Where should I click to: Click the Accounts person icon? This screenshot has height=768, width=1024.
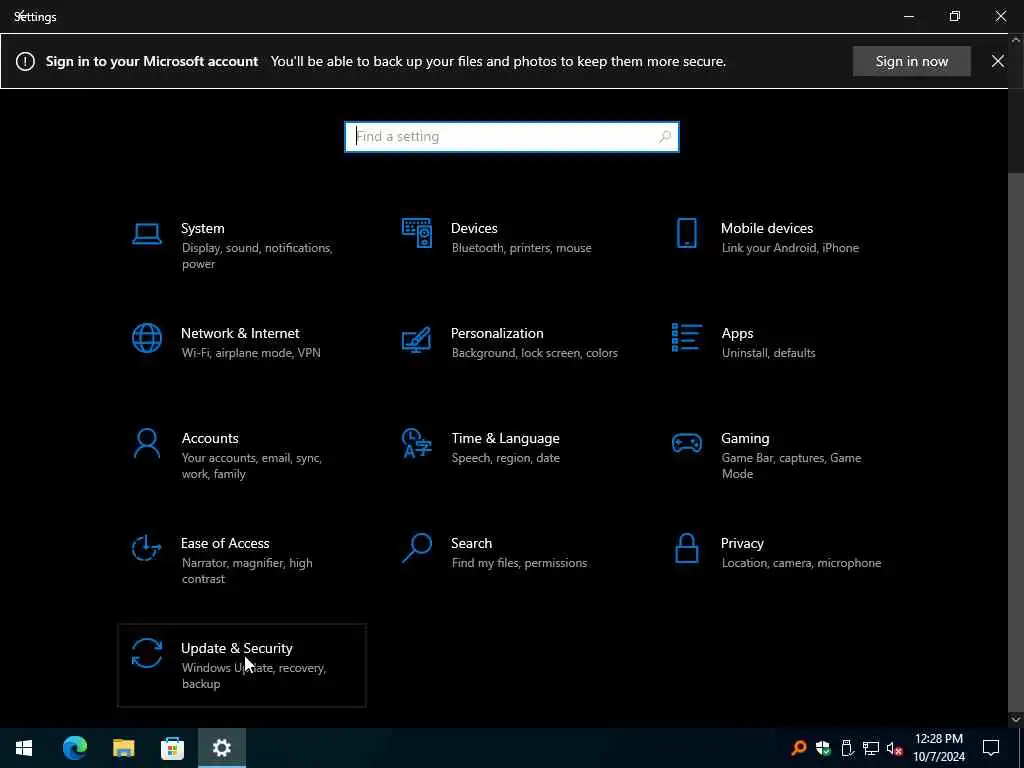(x=146, y=443)
